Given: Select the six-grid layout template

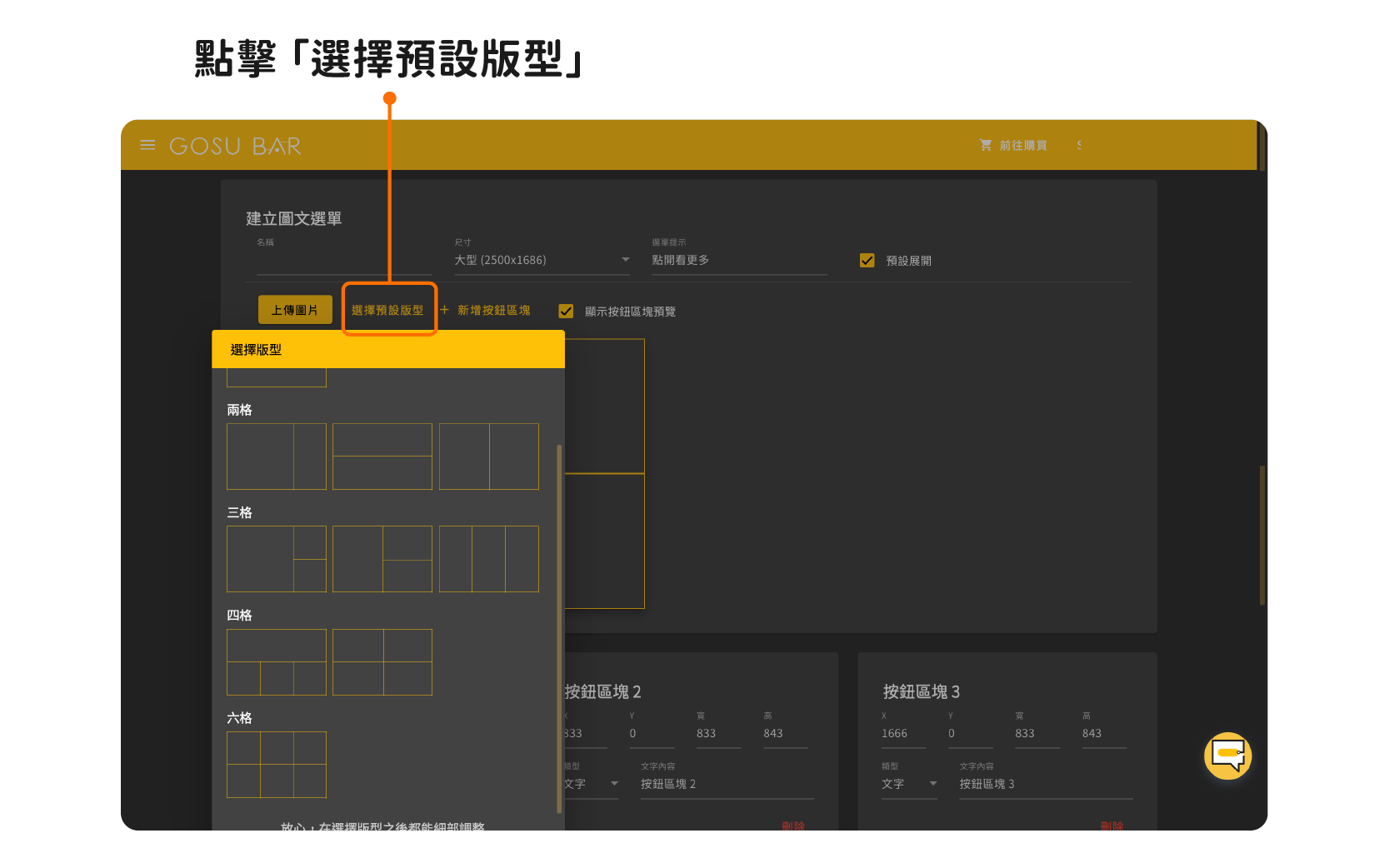Looking at the screenshot, I should 277,765.
